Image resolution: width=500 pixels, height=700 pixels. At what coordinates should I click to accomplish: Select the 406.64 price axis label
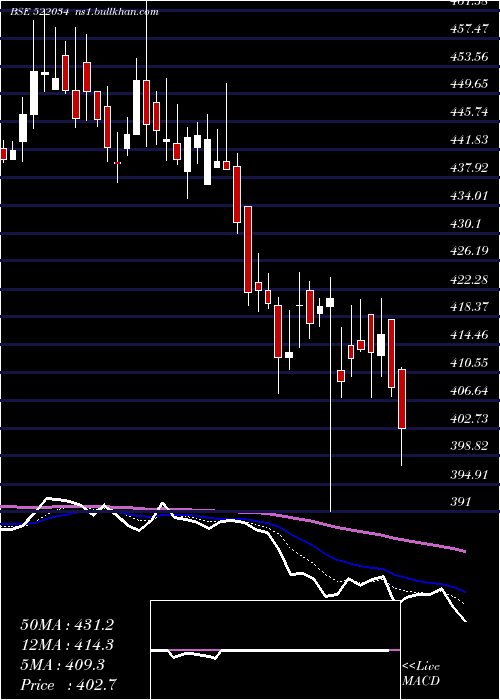pyautogui.click(x=469, y=392)
